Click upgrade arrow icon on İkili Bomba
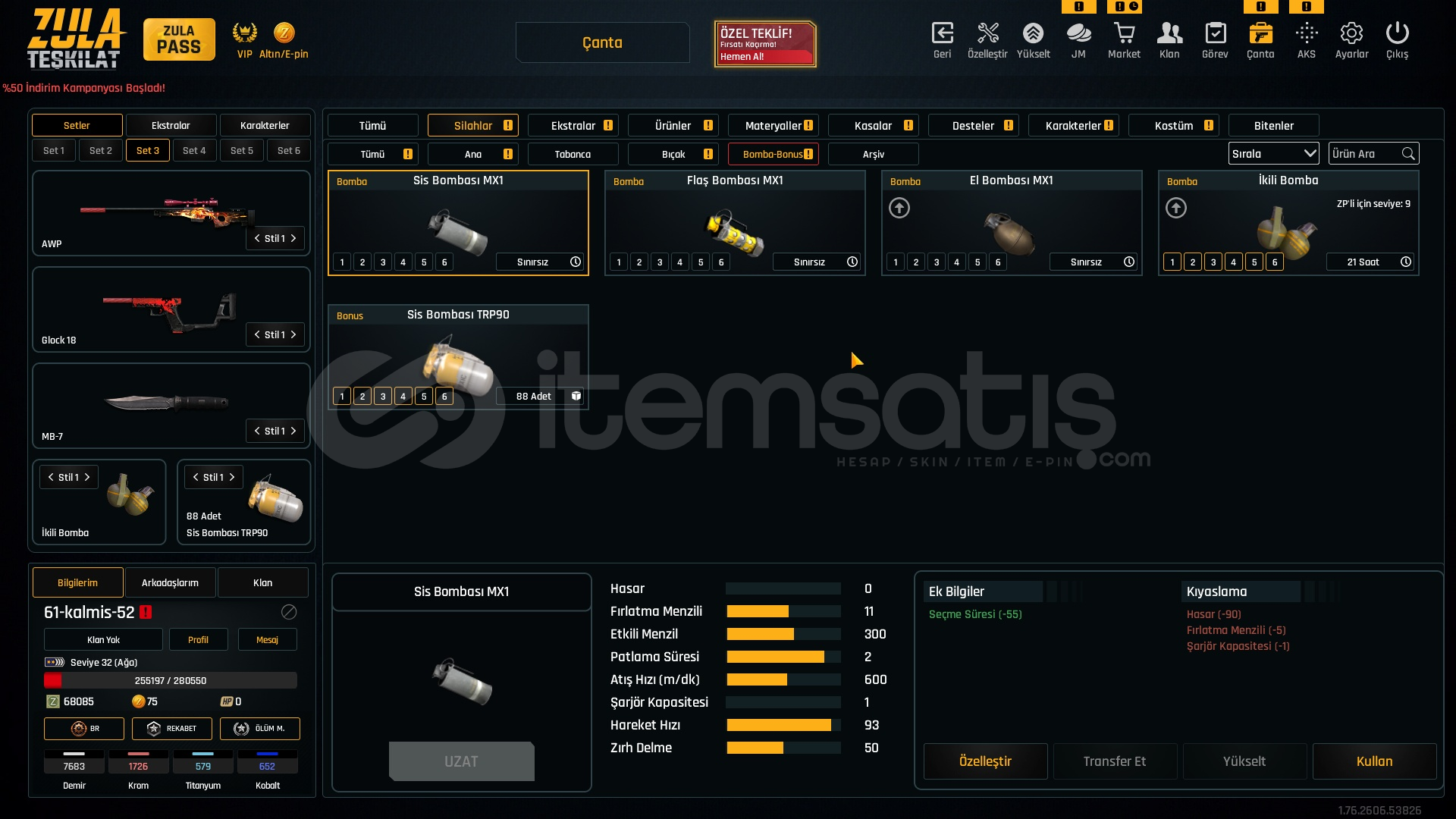The width and height of the screenshot is (1456, 819). coord(1176,208)
